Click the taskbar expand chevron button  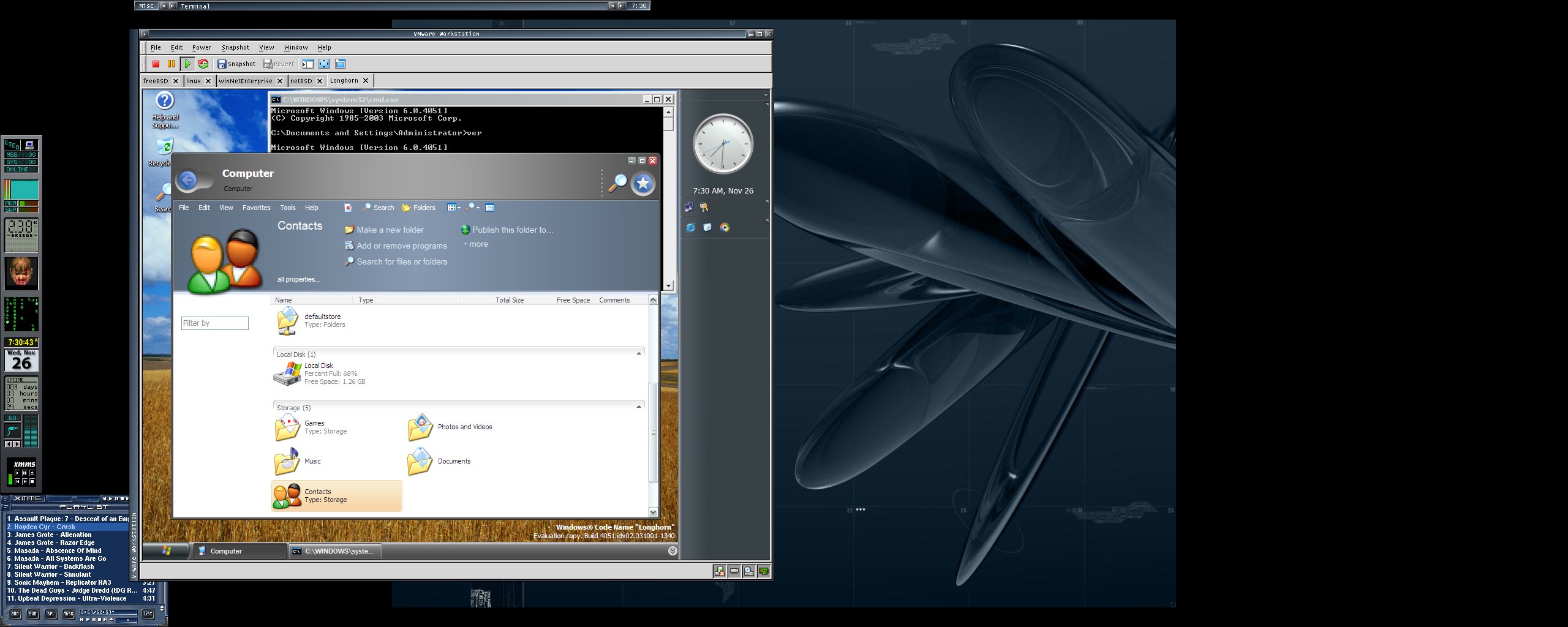pos(673,551)
